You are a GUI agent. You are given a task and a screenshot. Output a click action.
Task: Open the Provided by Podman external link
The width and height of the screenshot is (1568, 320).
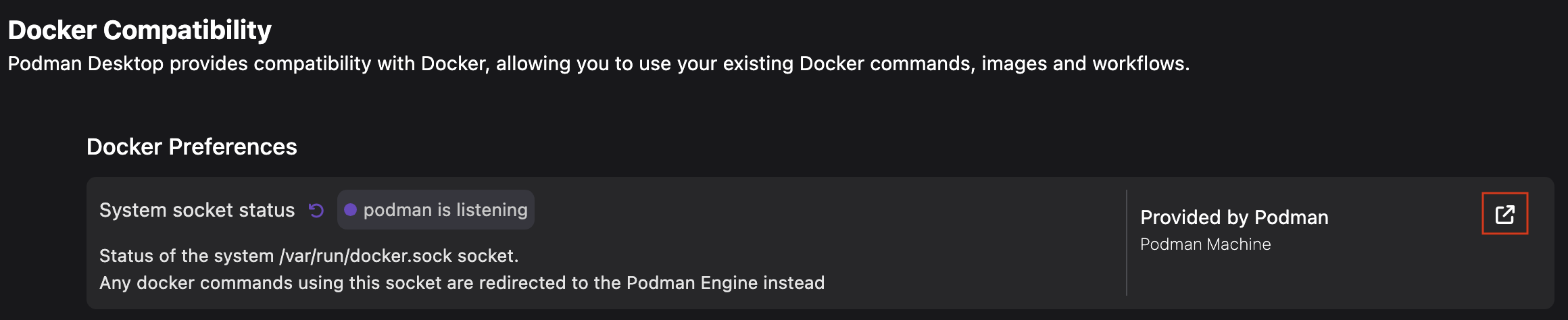pos(1504,214)
